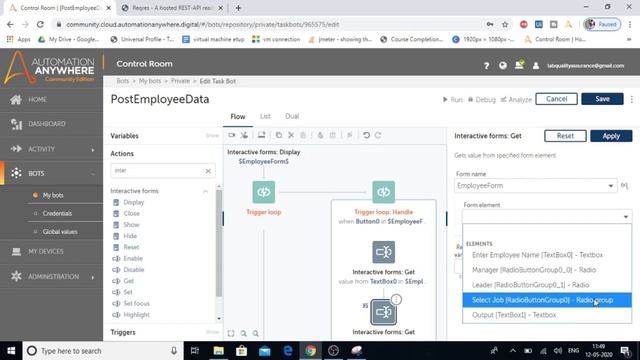
Task: Select the Display action
Action: 133,202
